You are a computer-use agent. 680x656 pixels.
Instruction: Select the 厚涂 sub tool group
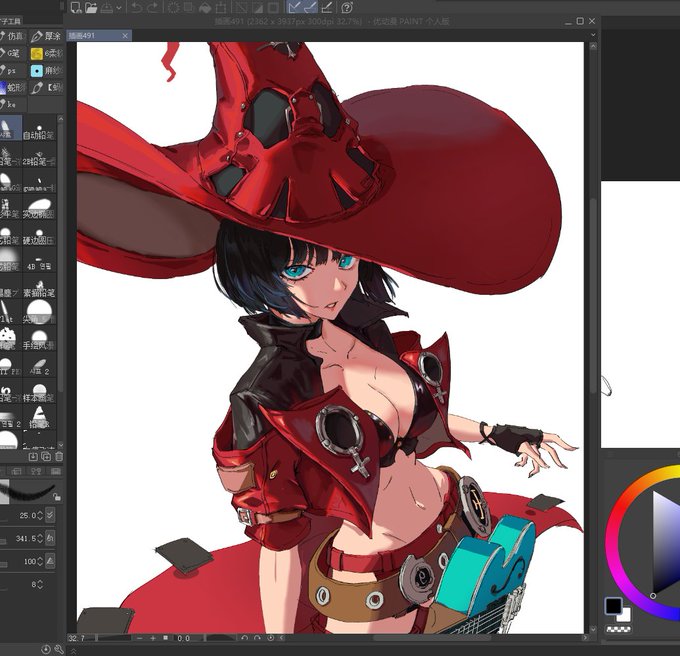click(47, 36)
